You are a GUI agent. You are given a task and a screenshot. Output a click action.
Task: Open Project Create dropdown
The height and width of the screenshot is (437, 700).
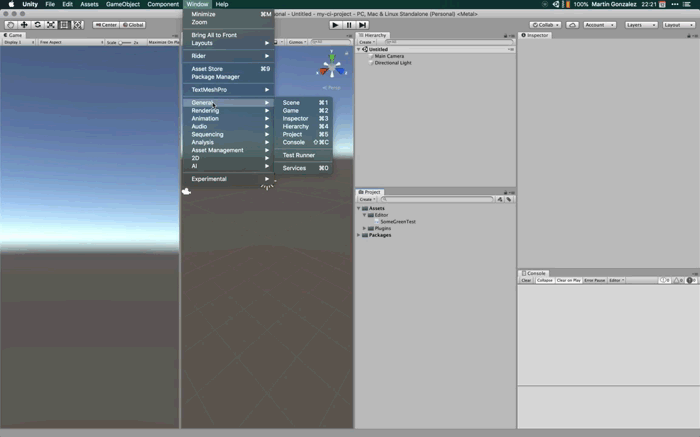tap(367, 200)
